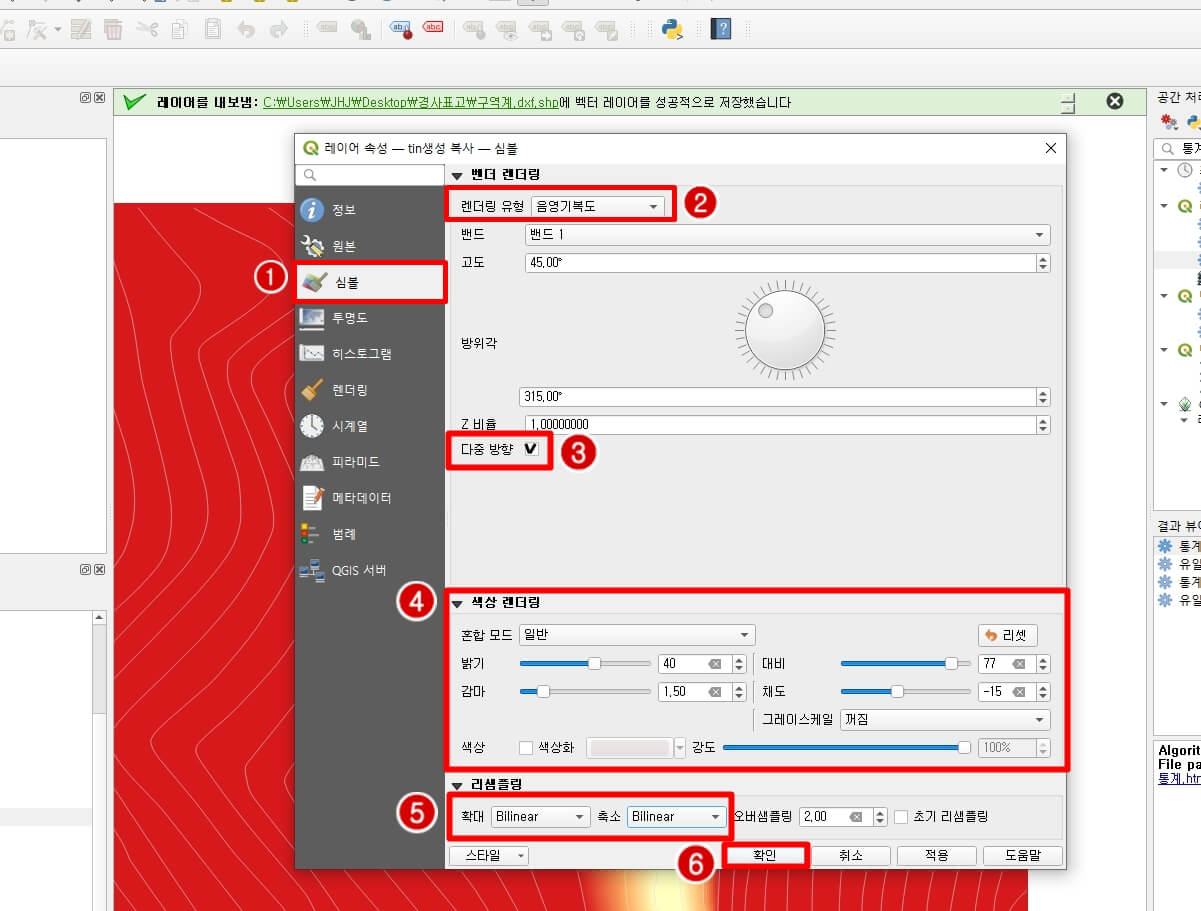
Task: Clear the 감마 value with its clear icon
Action: click(x=715, y=692)
